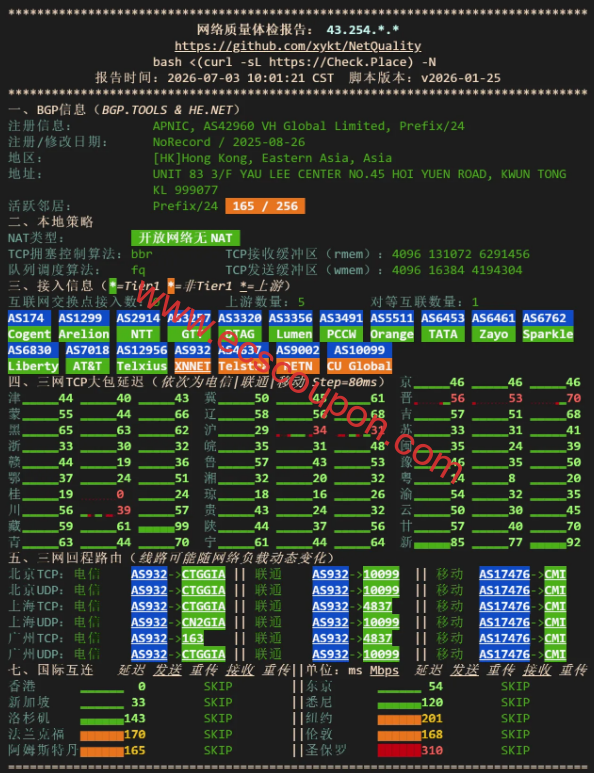Image resolution: width=594 pixels, height=773 pixels.
Task: Select the fq queue scheduler value
Action: [139, 270]
